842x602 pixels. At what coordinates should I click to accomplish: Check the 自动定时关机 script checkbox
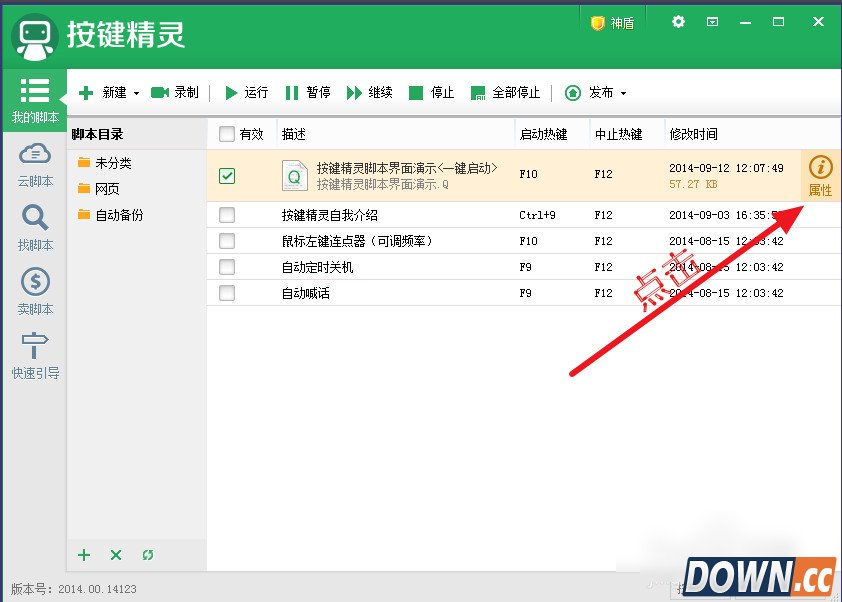coord(227,267)
